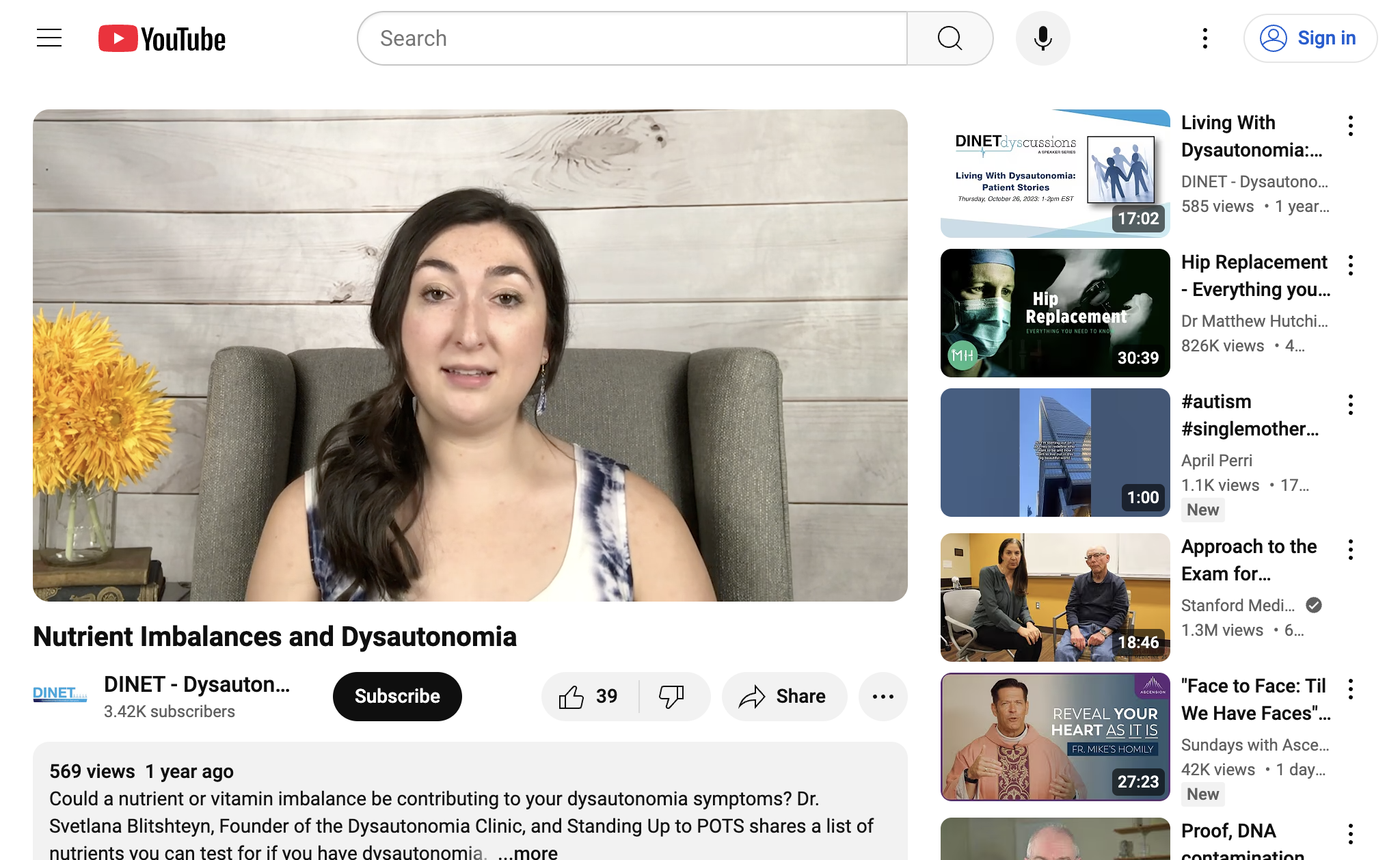The image size is (1400, 860).
Task: Click the Nutrient Imbalances and Dysautonomia heading
Action: pos(275,637)
